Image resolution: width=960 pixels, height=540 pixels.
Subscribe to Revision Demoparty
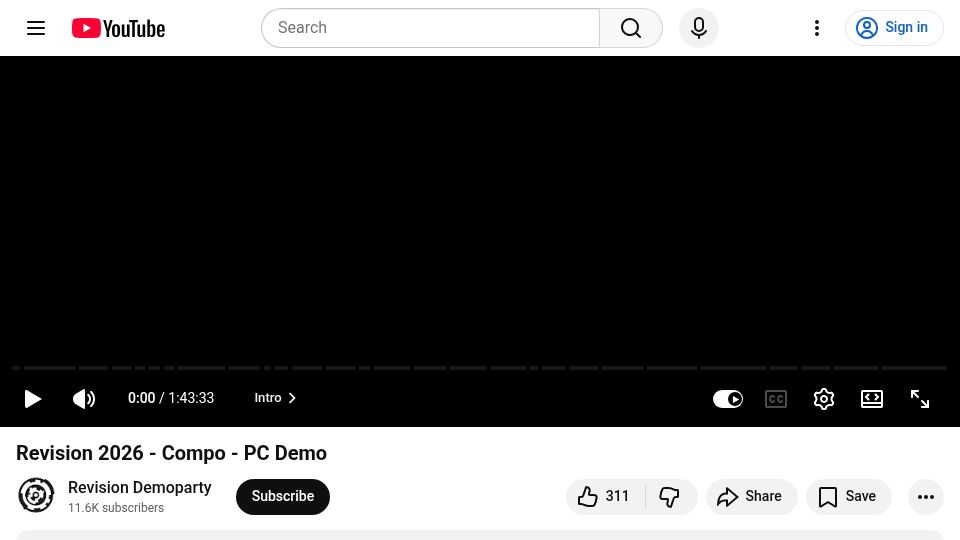pos(283,497)
